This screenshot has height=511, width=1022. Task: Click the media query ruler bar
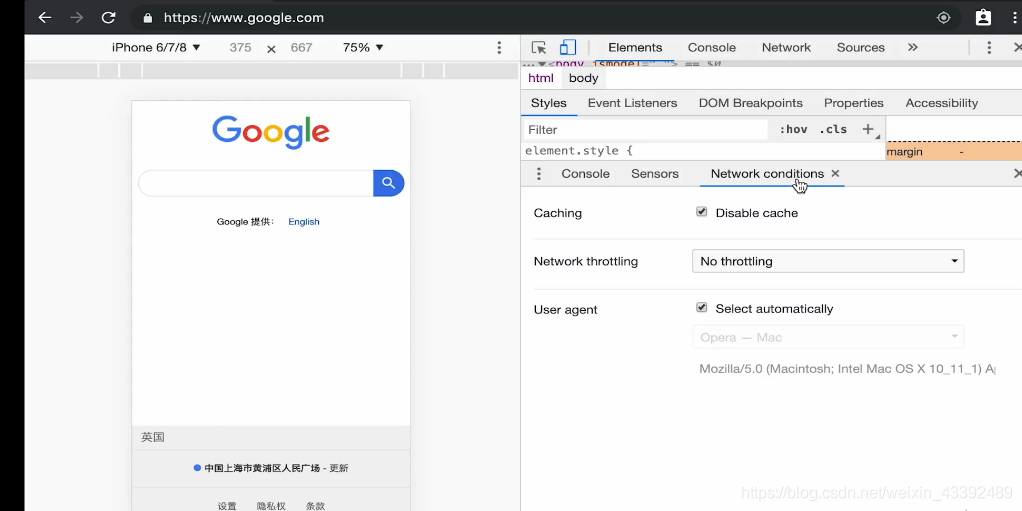tap(272, 70)
